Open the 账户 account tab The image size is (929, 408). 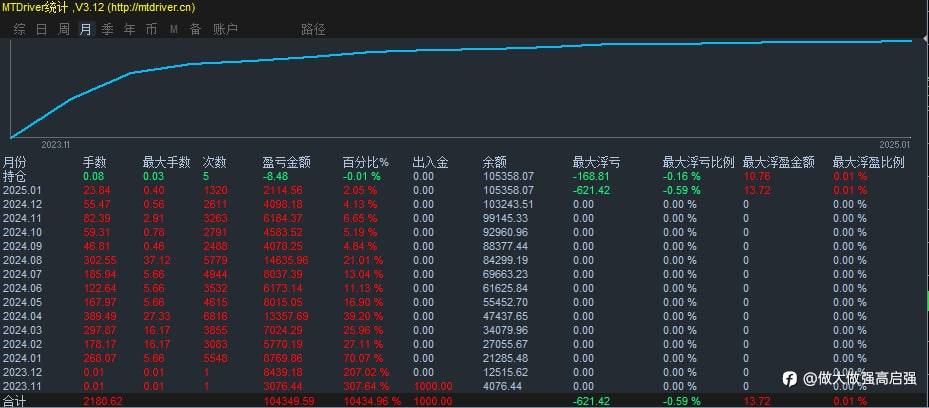pyautogui.click(x=225, y=29)
